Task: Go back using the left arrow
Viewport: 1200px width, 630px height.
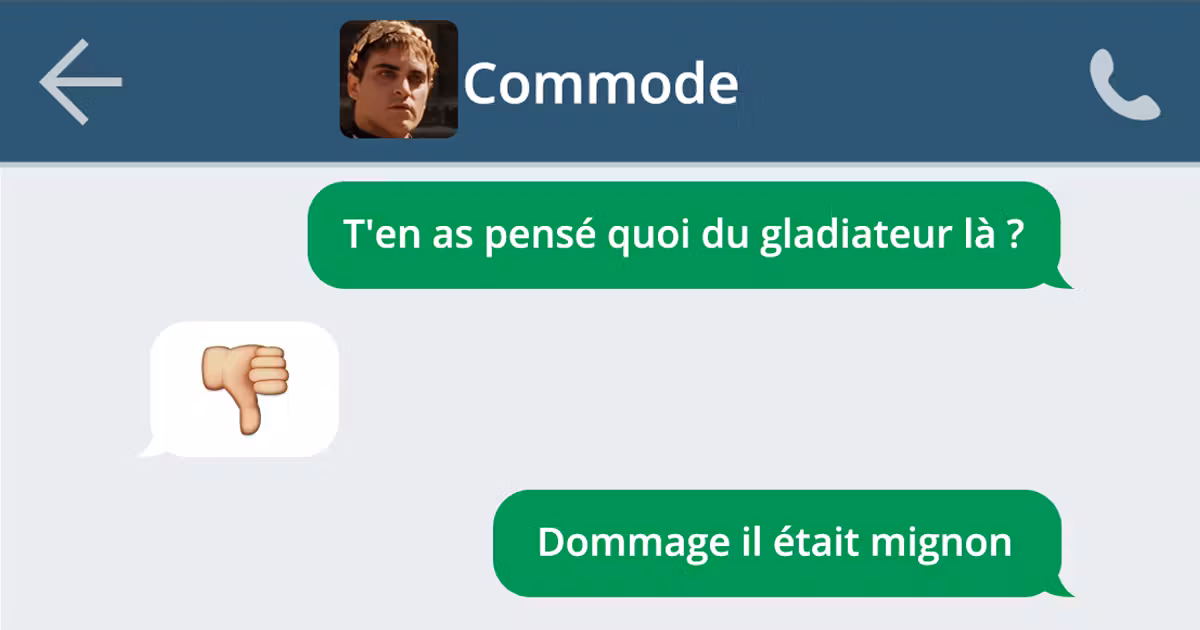Action: click(81, 82)
